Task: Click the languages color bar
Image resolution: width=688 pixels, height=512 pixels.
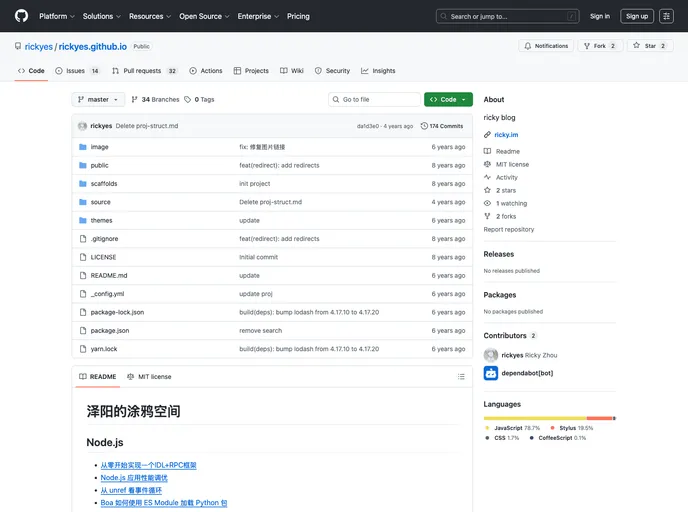Action: (x=549, y=418)
